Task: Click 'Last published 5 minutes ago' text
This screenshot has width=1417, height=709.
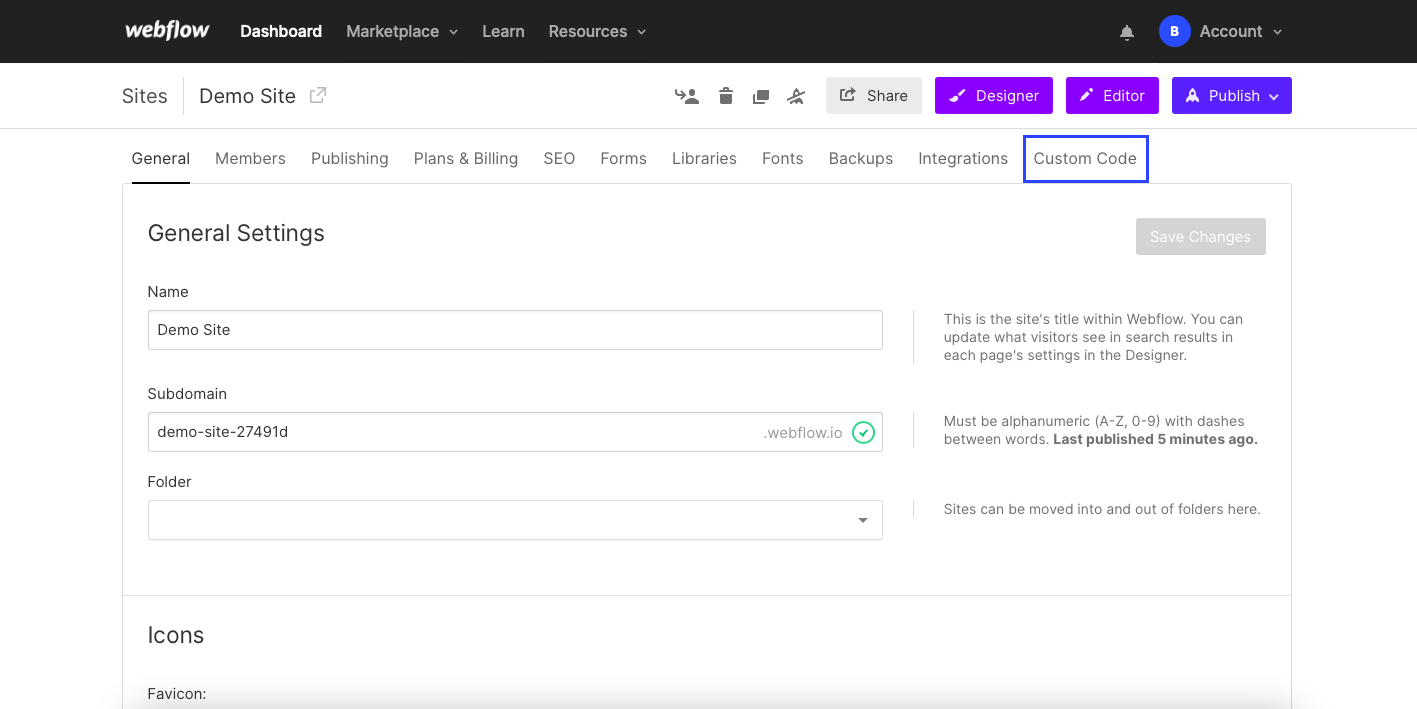Action: tap(1155, 439)
